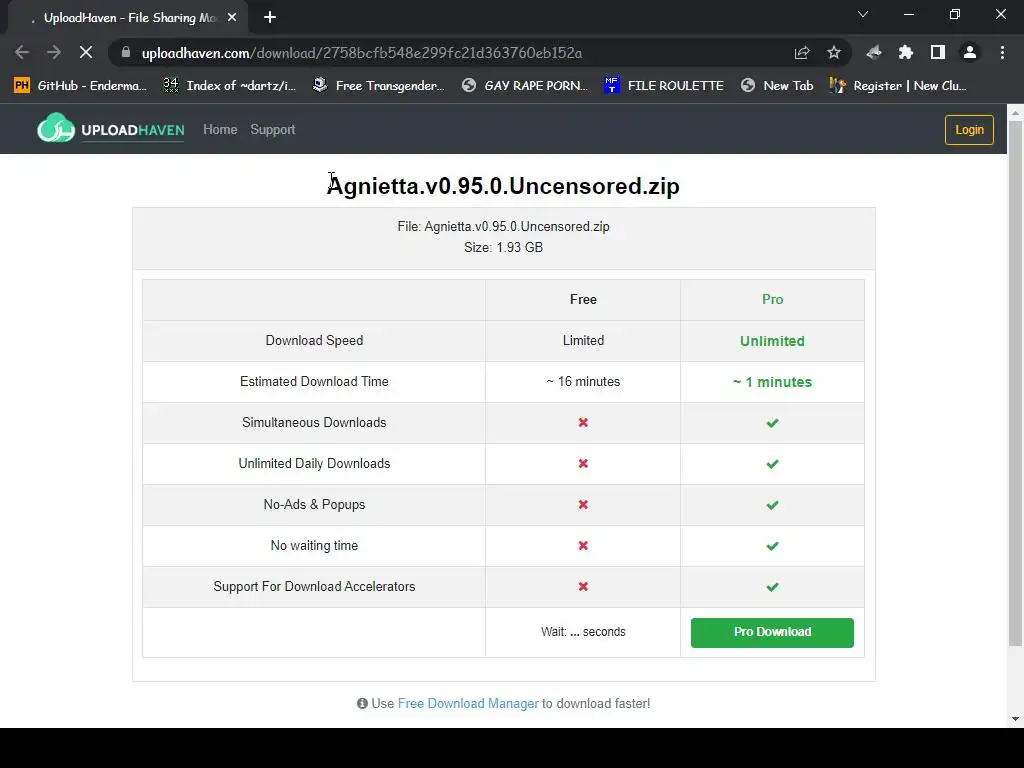Viewport: 1024px width, 768px height.
Task: Open the Chrome profile menu
Action: click(970, 52)
